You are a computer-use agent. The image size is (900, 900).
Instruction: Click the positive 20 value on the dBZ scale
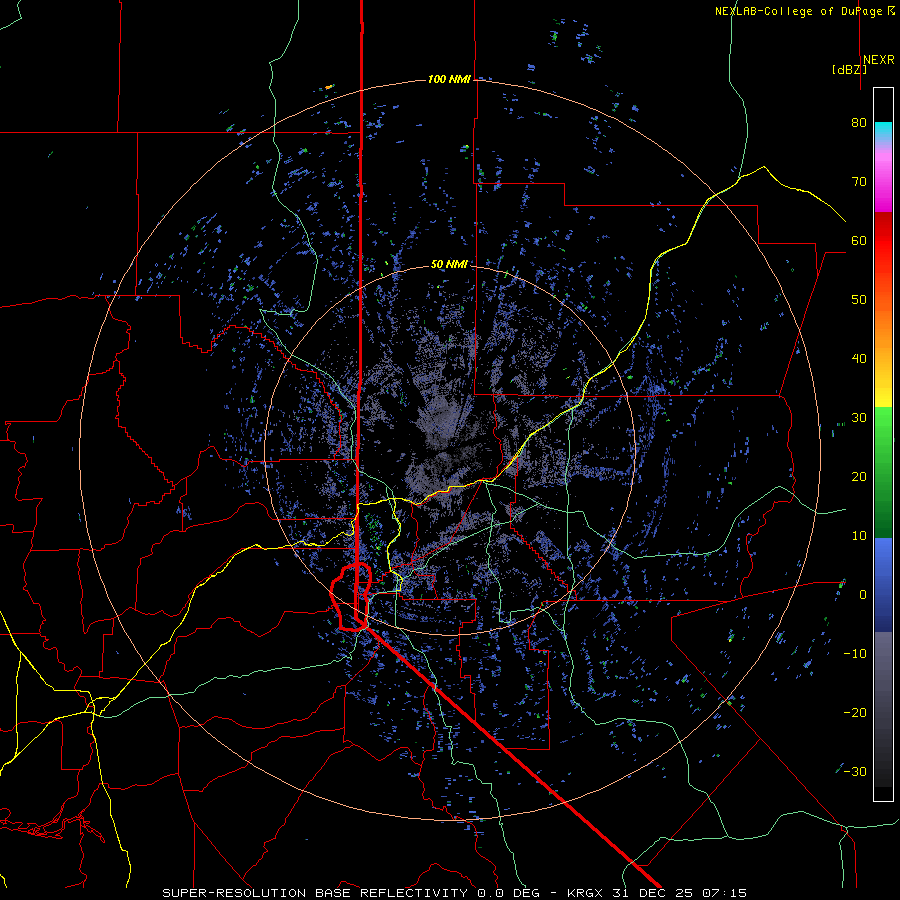coord(859,476)
